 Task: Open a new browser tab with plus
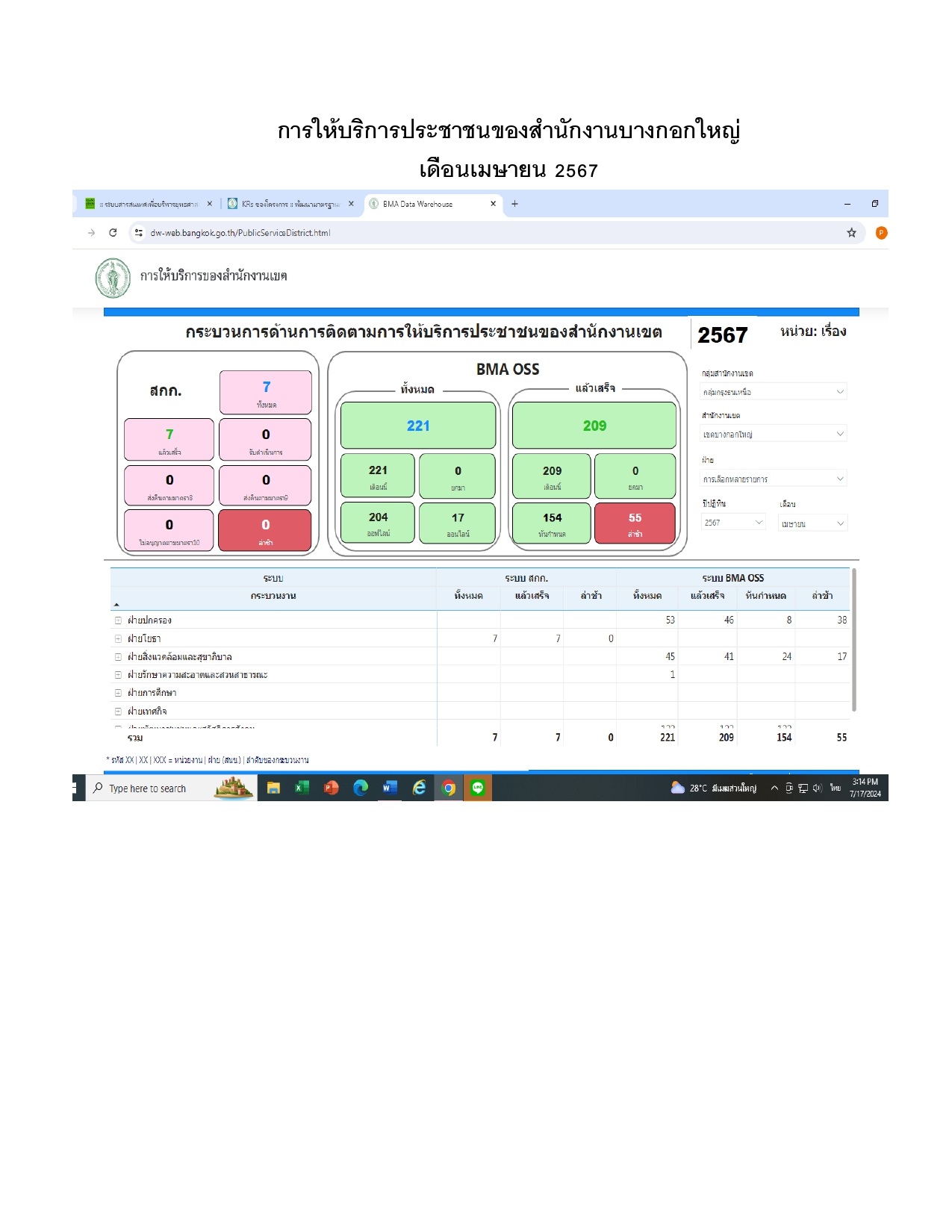click(x=514, y=204)
